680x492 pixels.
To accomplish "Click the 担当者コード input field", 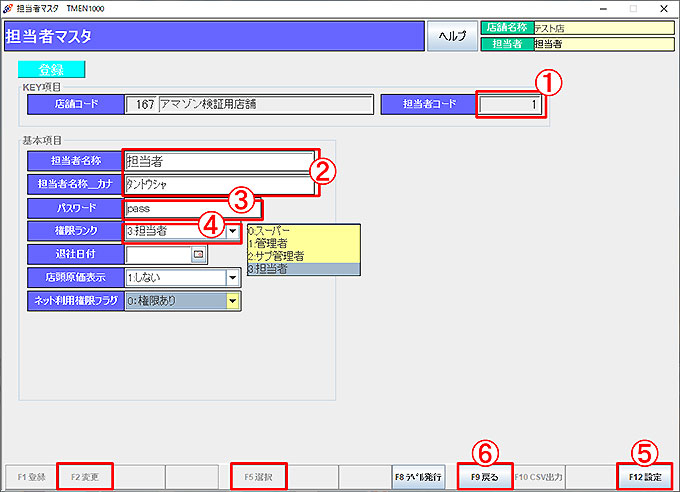I will tap(510, 104).
